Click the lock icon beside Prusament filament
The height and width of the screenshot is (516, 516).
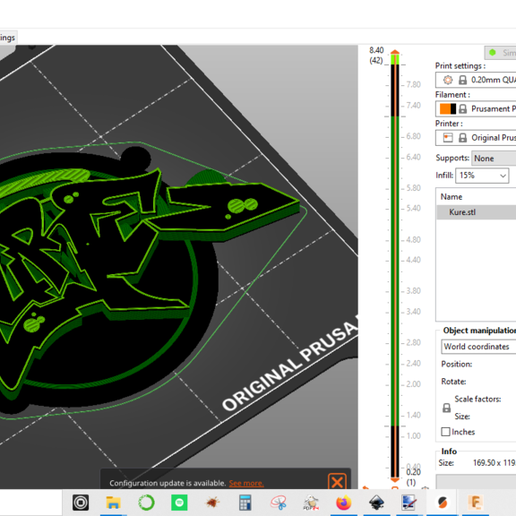click(462, 109)
